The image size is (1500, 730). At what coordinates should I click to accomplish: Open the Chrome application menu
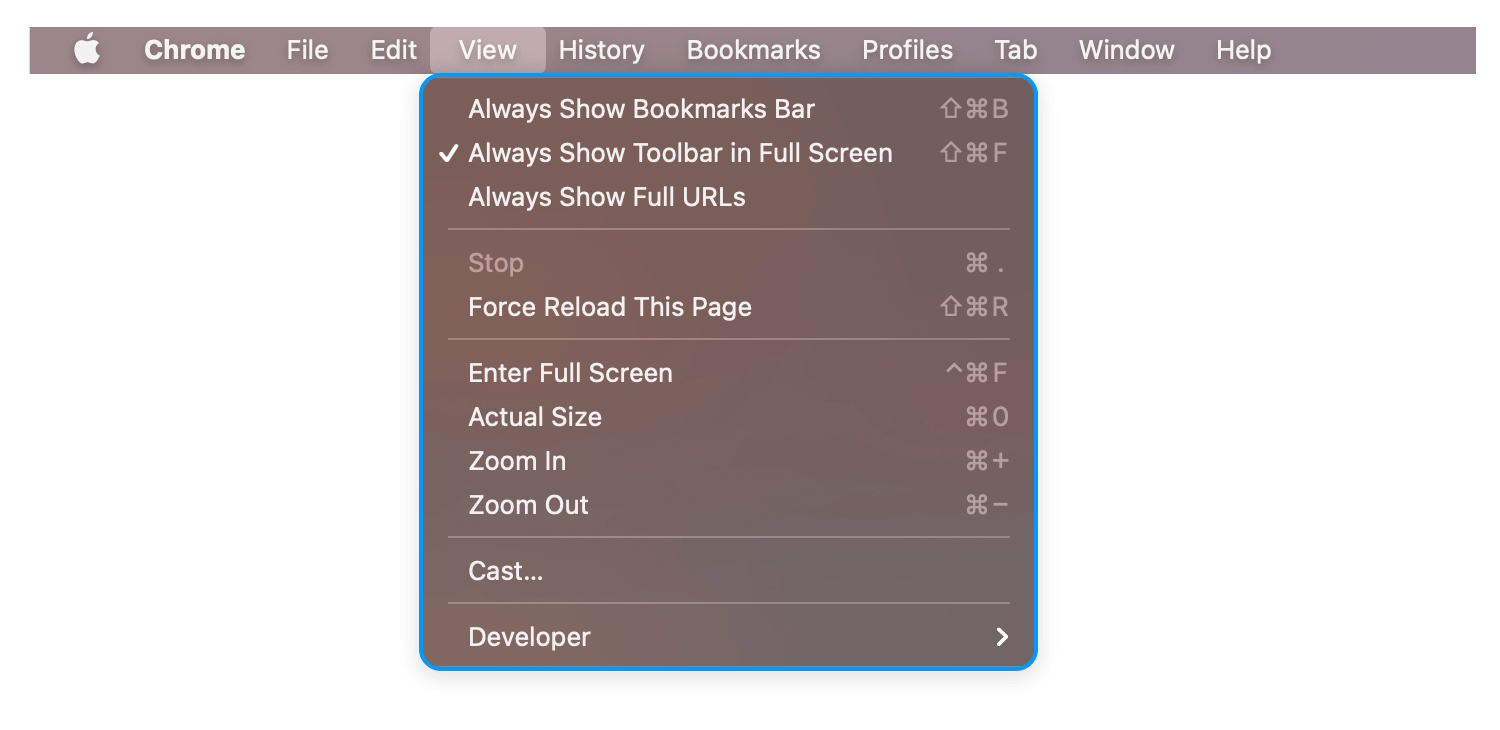194,50
